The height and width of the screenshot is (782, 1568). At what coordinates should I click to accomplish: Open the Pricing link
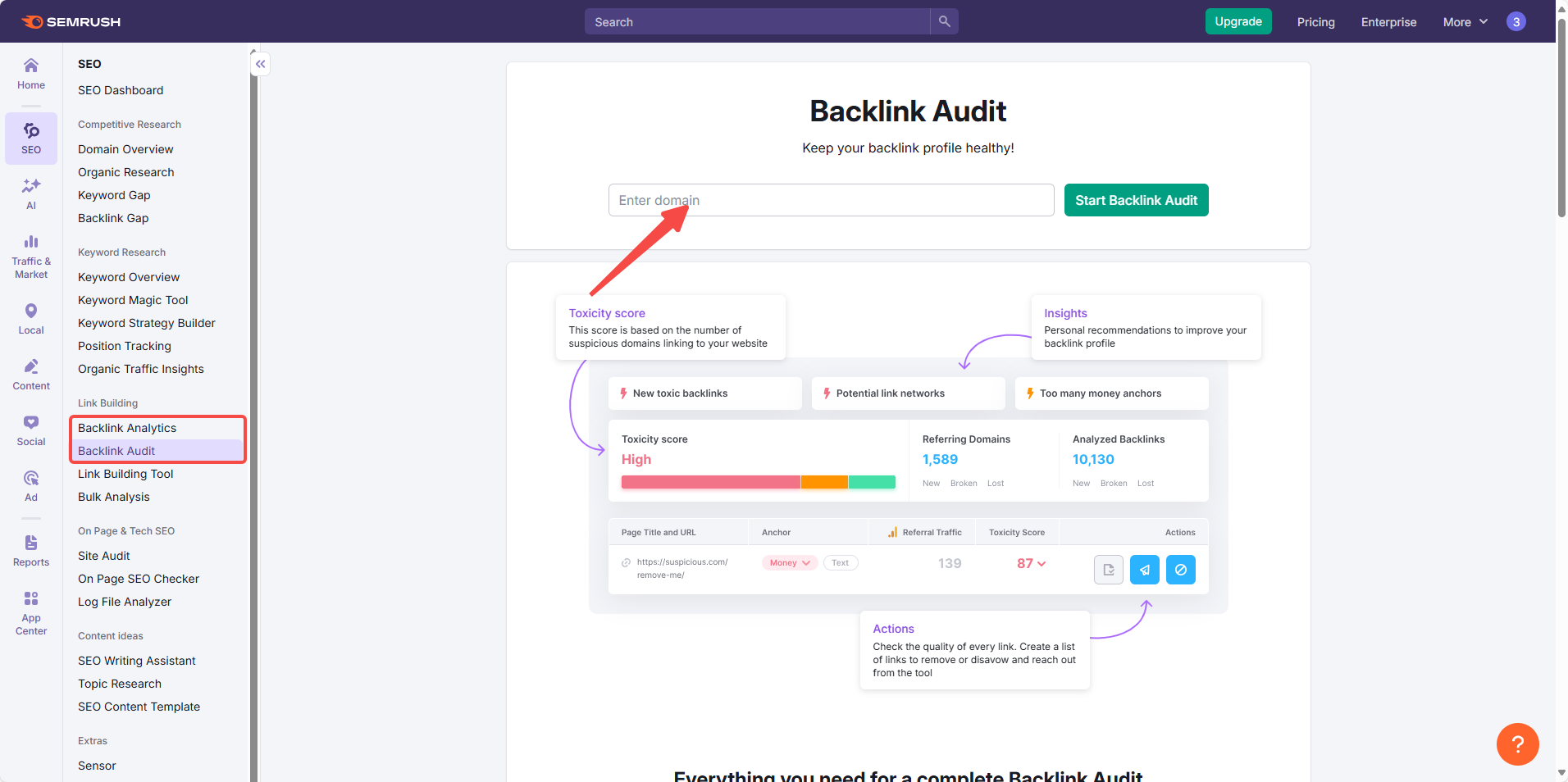coord(1315,22)
